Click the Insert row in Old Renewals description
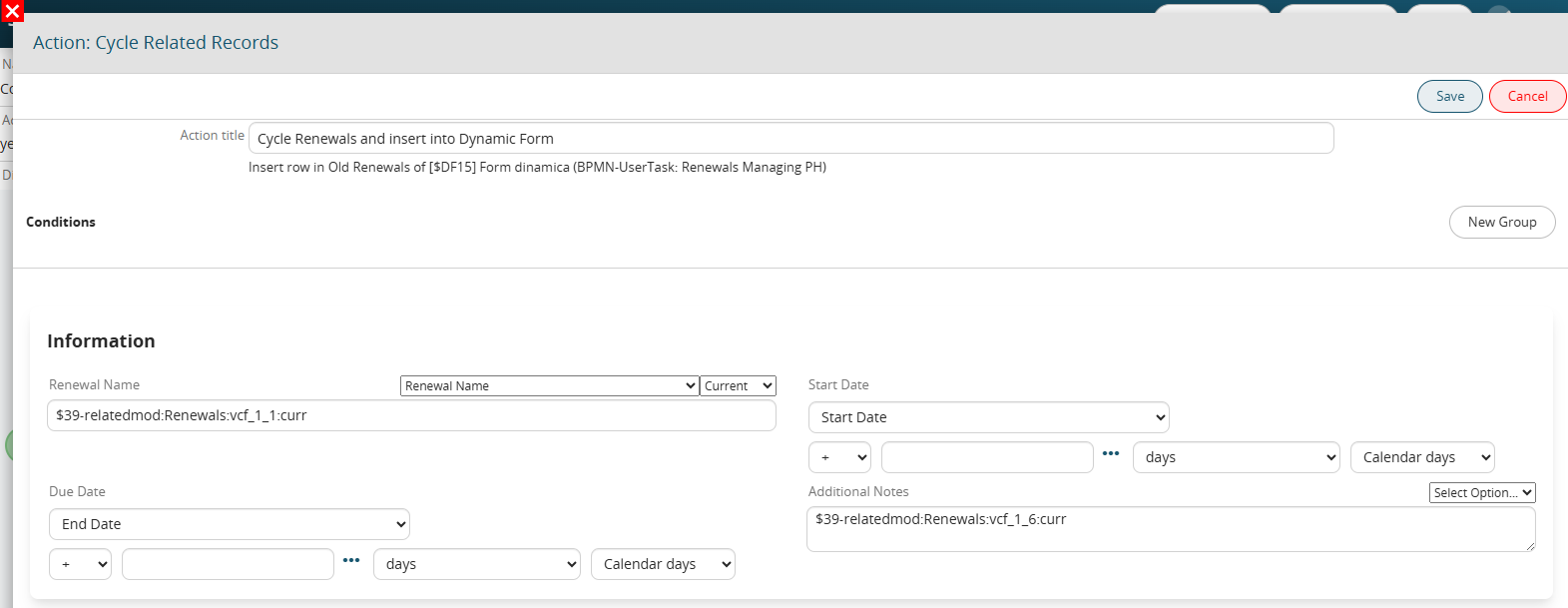 (537, 167)
